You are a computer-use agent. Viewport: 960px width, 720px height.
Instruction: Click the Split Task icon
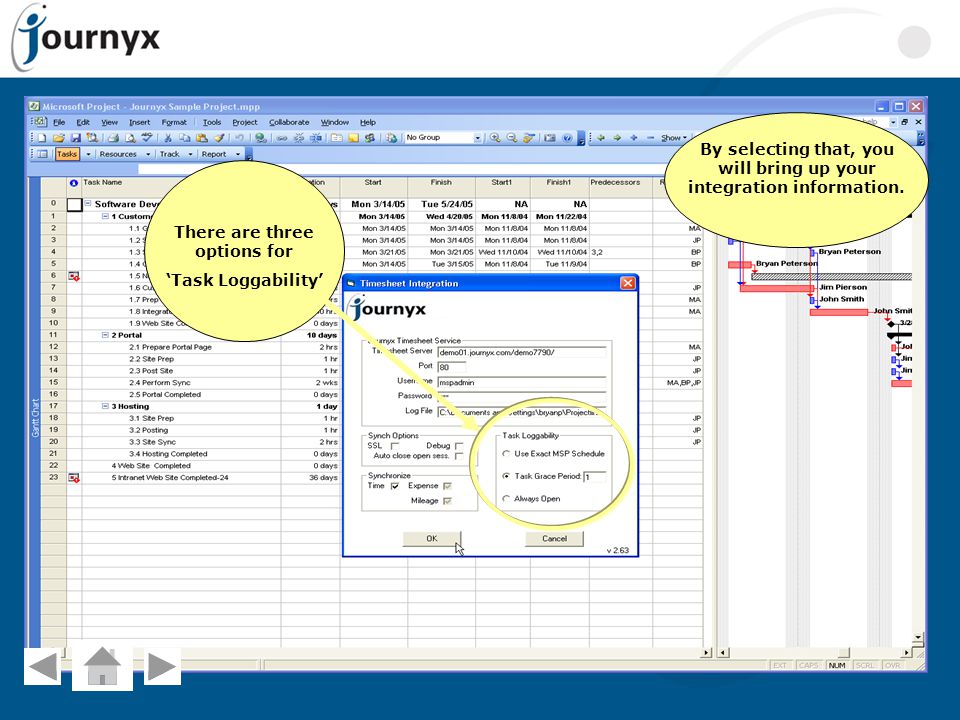[x=316, y=138]
